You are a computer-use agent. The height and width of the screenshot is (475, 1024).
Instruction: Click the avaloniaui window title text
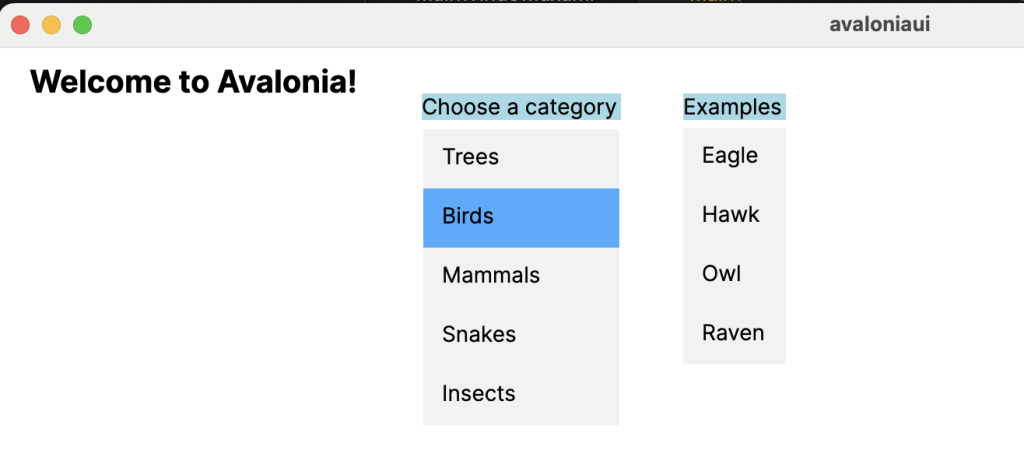(x=879, y=24)
